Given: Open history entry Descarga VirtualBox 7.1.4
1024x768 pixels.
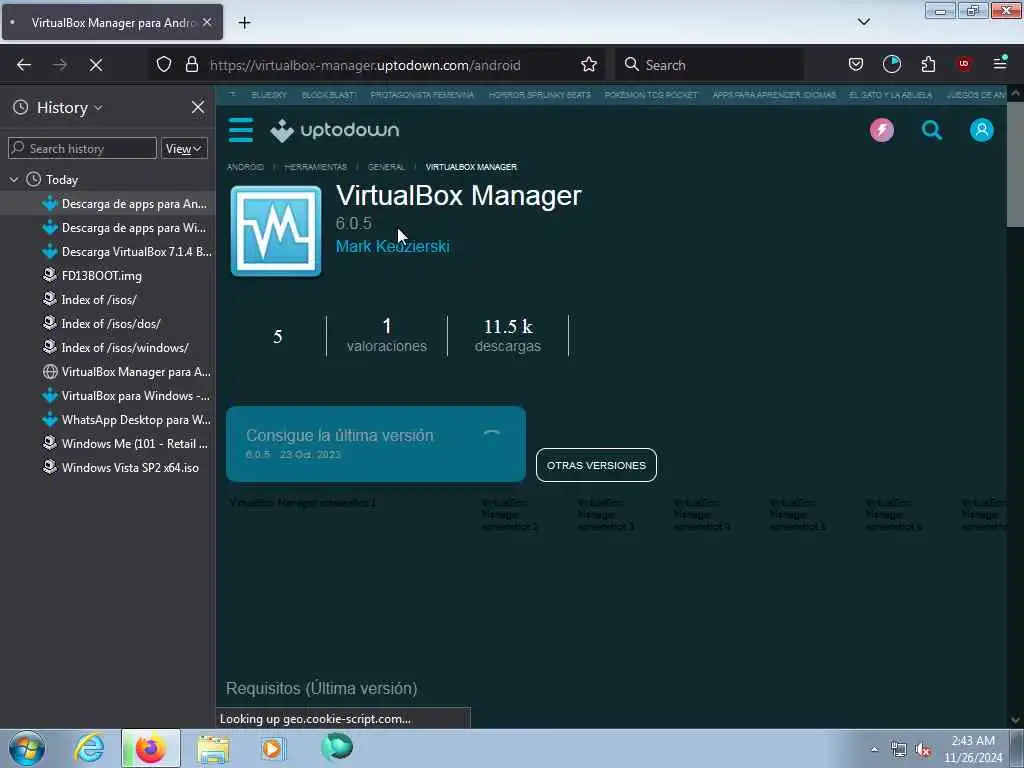Looking at the screenshot, I should tap(108, 251).
